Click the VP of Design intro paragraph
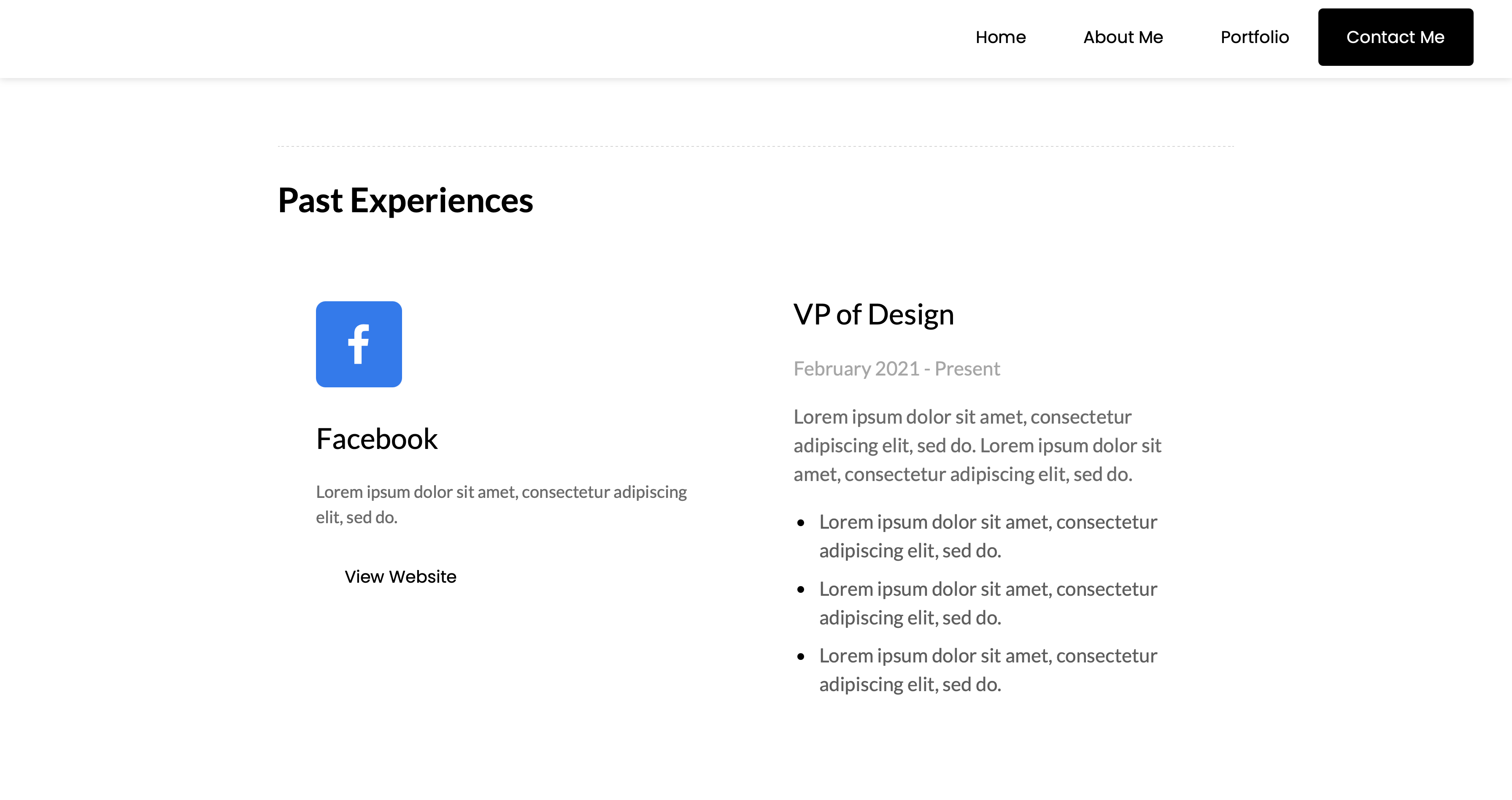This screenshot has height=800, width=1512. click(x=977, y=445)
